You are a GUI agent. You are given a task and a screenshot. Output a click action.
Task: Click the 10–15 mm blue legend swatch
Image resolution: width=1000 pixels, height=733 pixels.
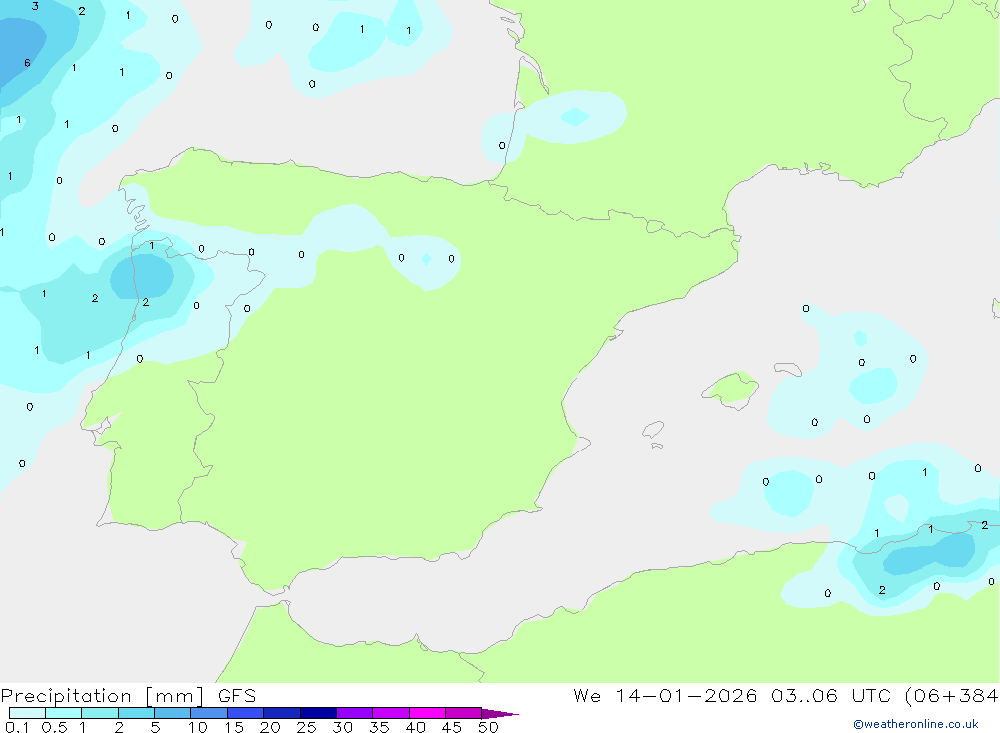tap(209, 713)
